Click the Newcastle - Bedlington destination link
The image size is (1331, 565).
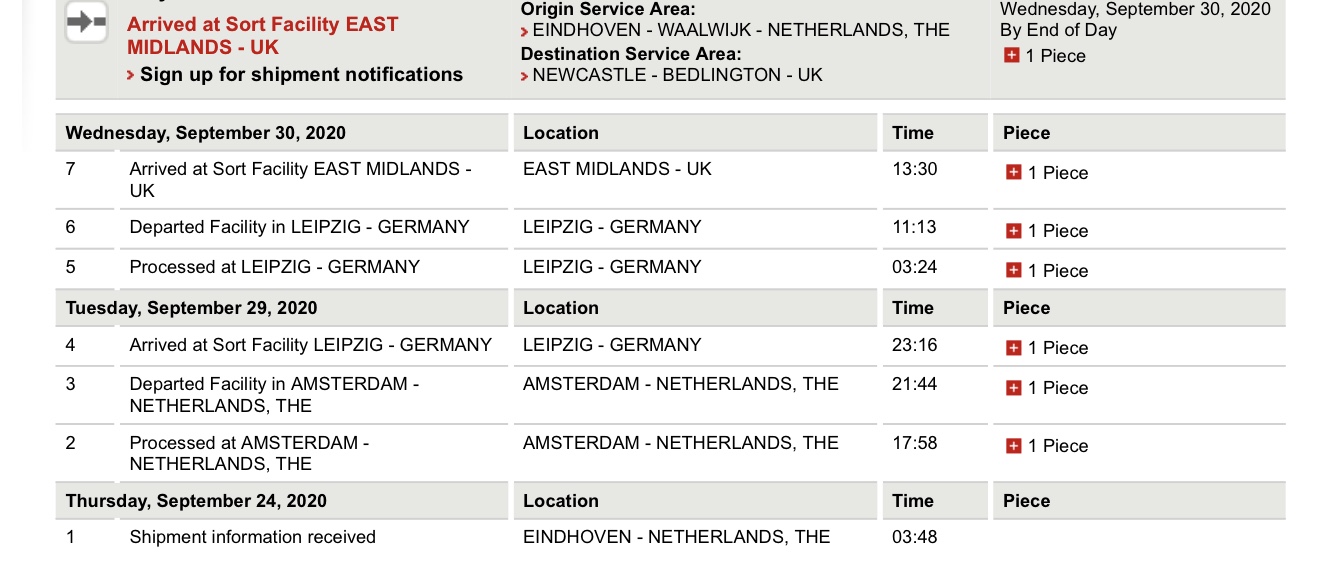(x=677, y=74)
